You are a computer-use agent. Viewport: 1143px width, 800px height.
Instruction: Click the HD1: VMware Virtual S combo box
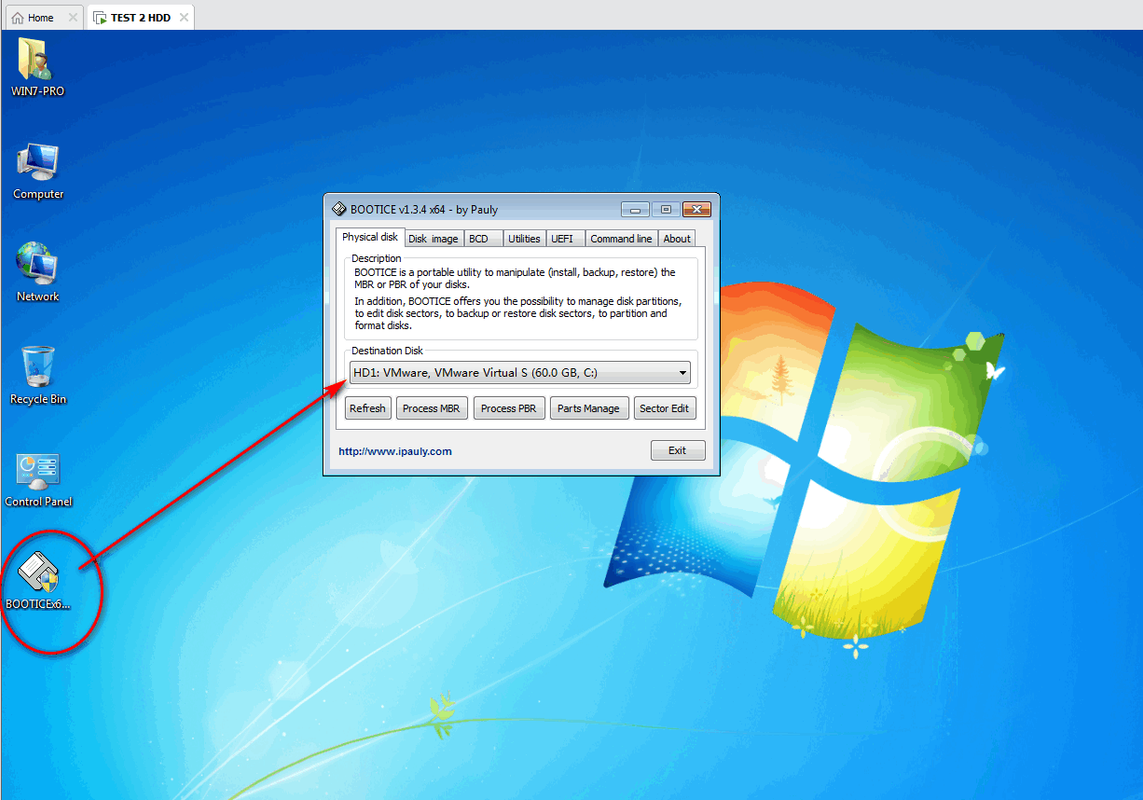point(519,373)
